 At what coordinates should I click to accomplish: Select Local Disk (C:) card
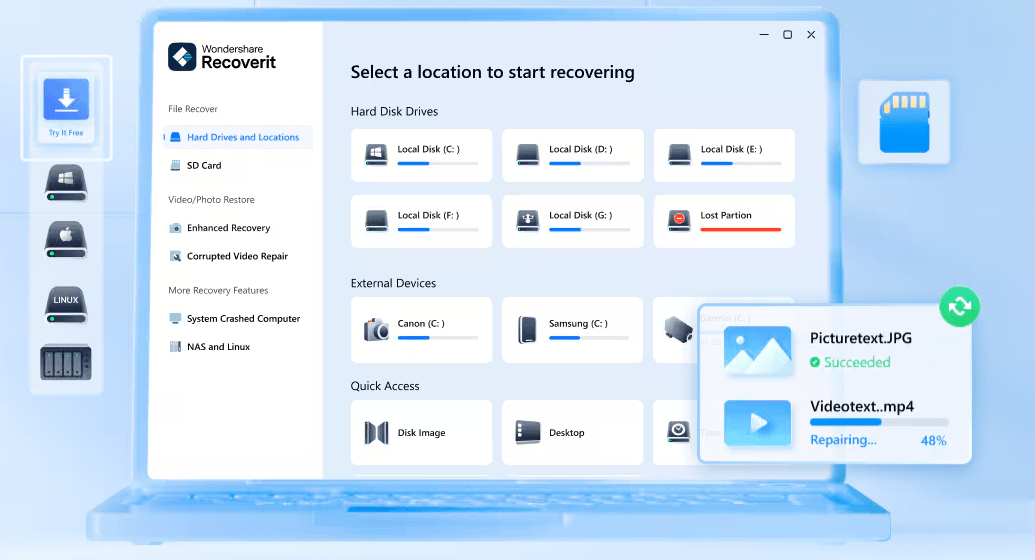421,155
